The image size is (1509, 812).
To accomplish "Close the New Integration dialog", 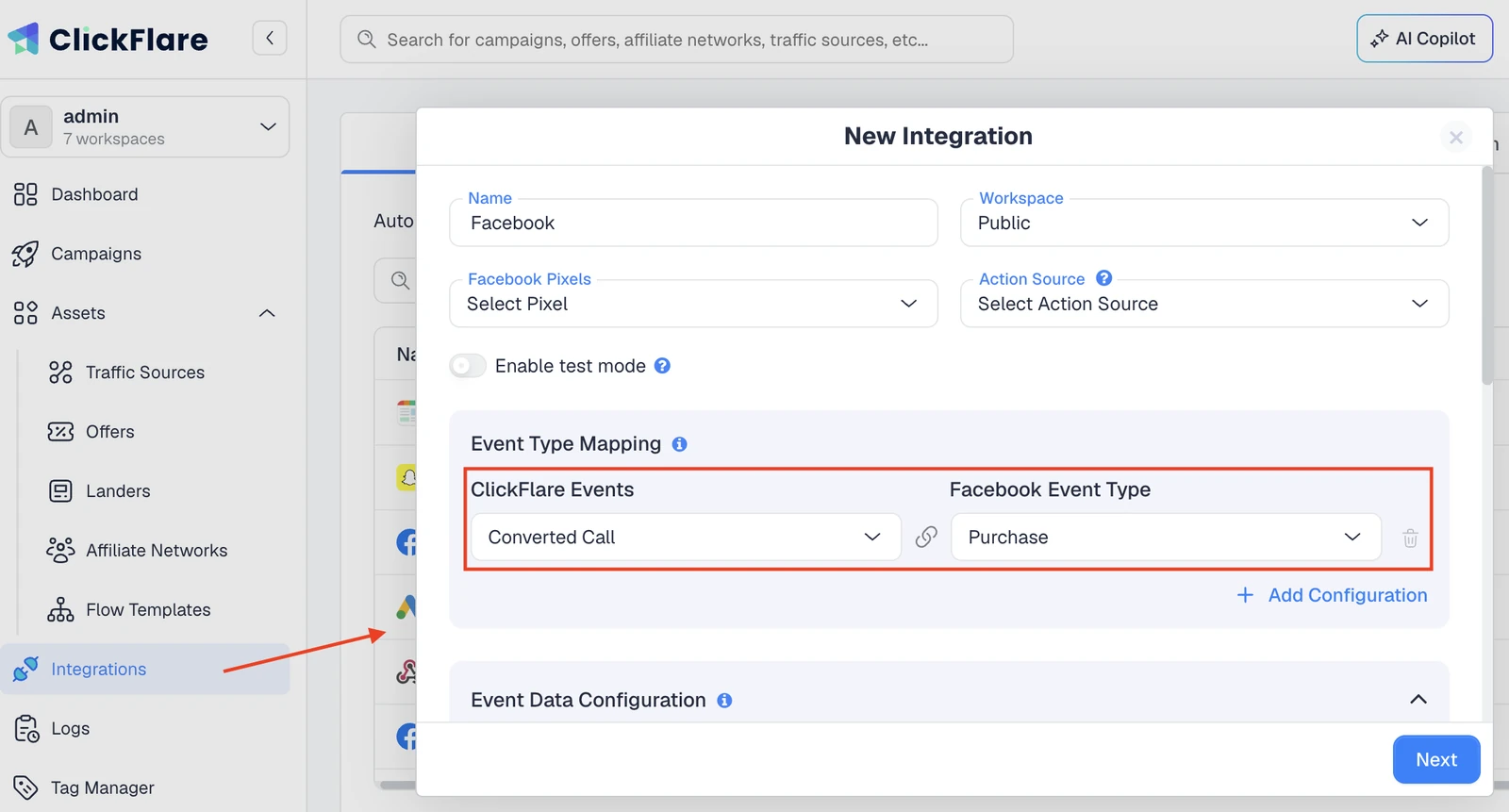I will click(x=1456, y=138).
